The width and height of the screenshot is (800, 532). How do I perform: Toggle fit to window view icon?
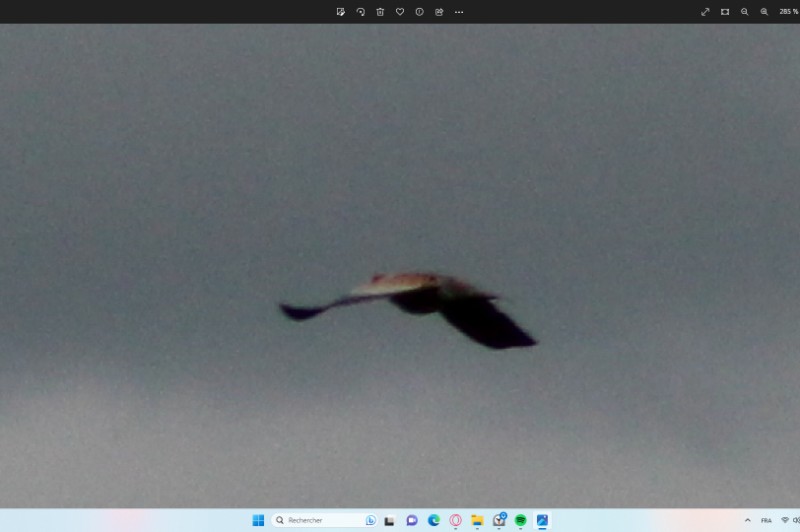(x=725, y=12)
